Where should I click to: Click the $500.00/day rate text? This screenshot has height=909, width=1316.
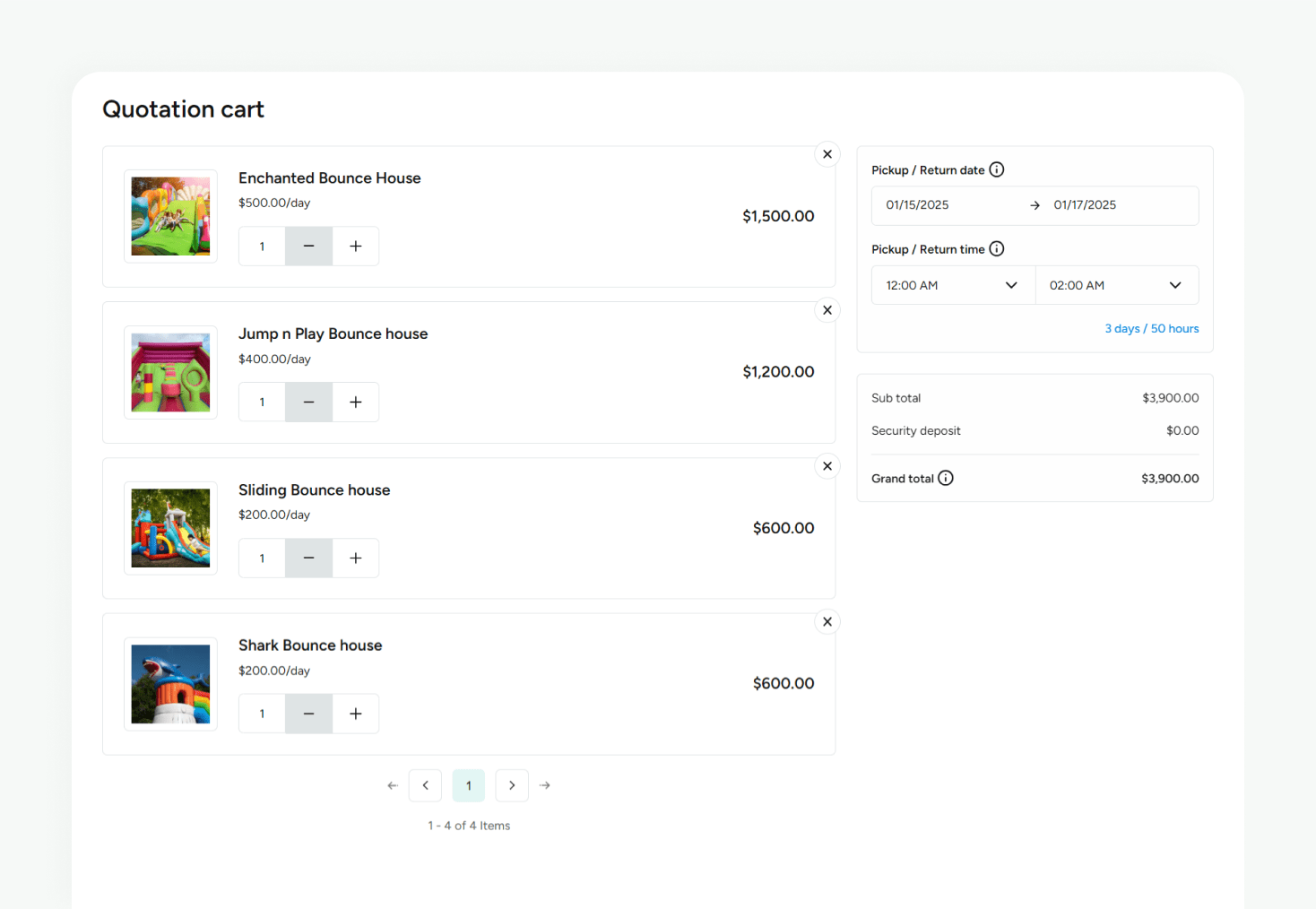tap(274, 203)
